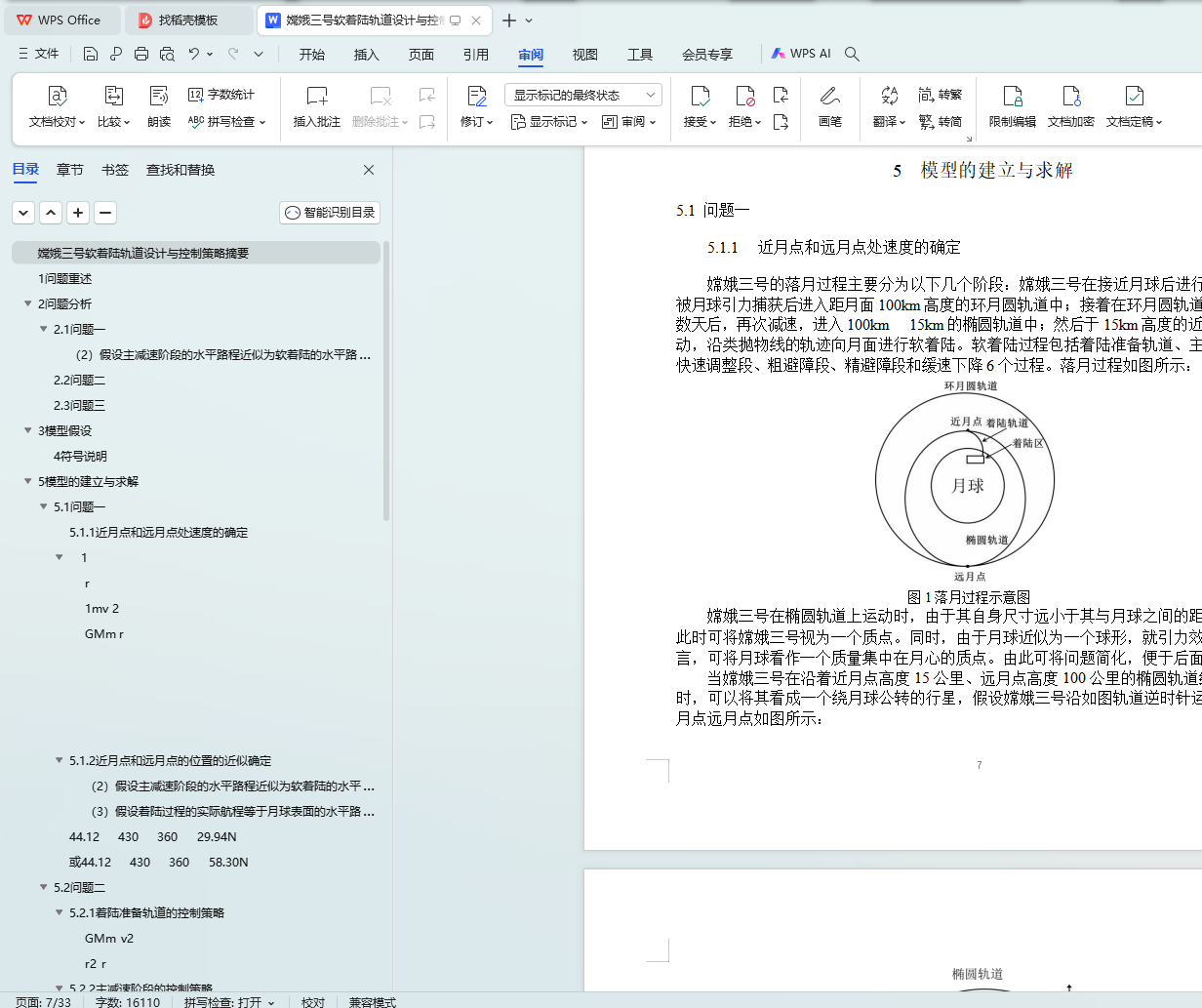Click the 比较 compare documents icon
Image resolution: width=1202 pixels, height=1008 pixels.
[114, 96]
